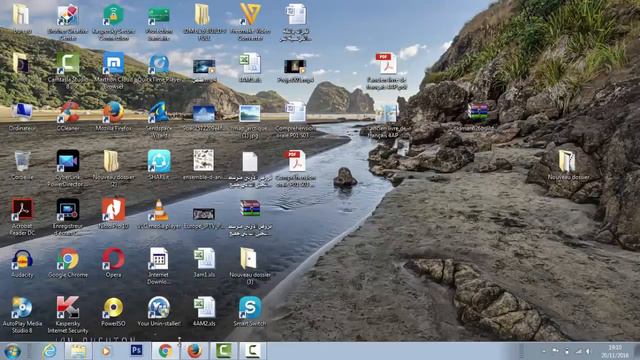Select the PDF icon at top right of desktop

(x=386, y=63)
